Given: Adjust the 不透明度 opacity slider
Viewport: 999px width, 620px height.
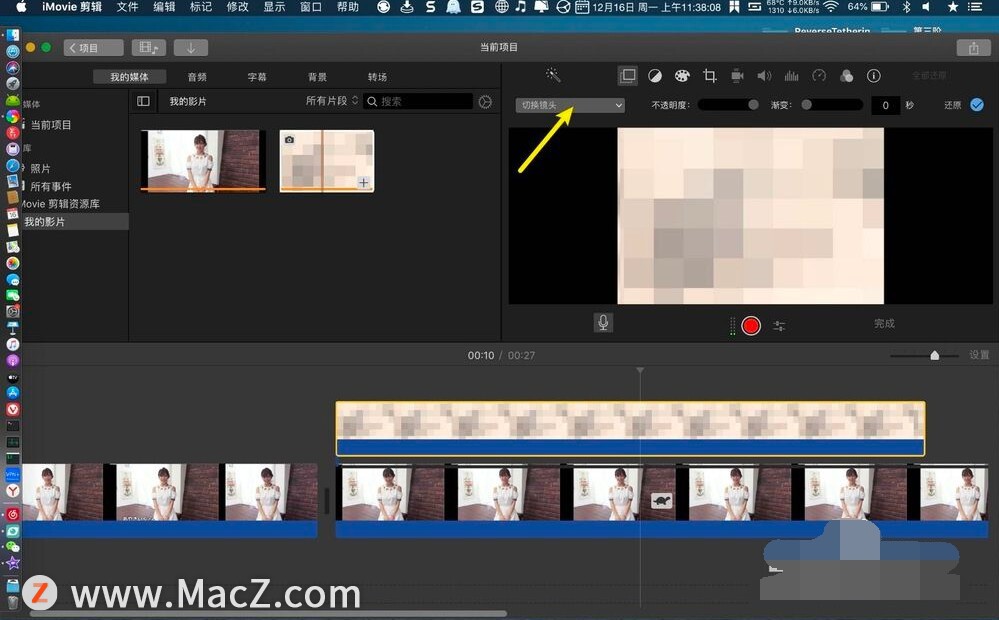Looking at the screenshot, I should coord(728,105).
